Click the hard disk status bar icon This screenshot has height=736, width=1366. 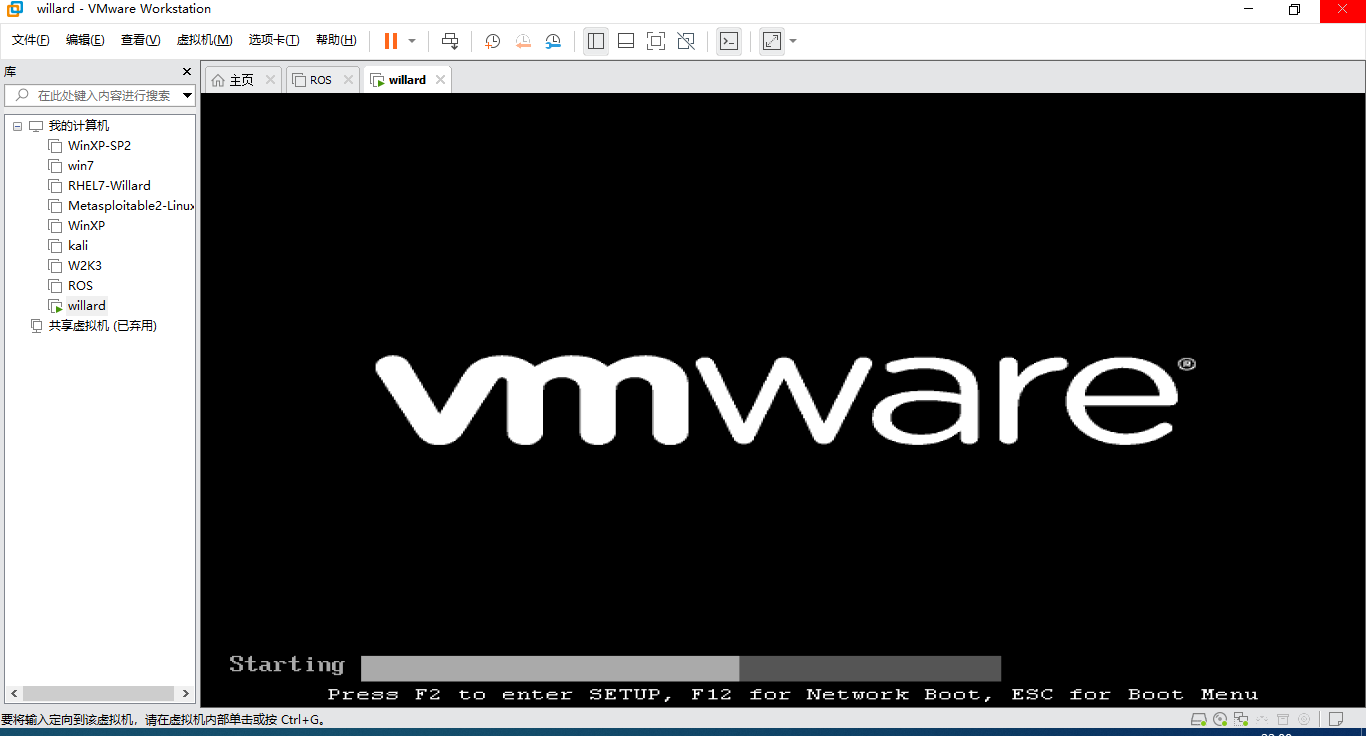tap(1199, 719)
